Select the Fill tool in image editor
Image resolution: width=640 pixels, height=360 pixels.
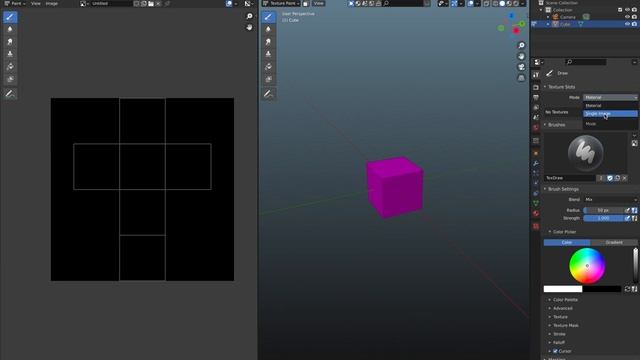click(10, 67)
